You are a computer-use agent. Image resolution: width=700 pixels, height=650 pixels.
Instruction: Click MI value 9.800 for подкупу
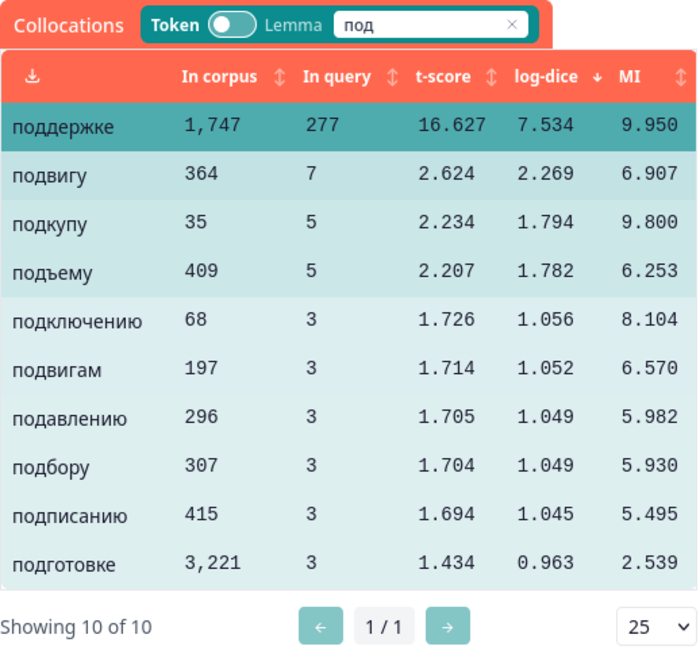coord(650,222)
